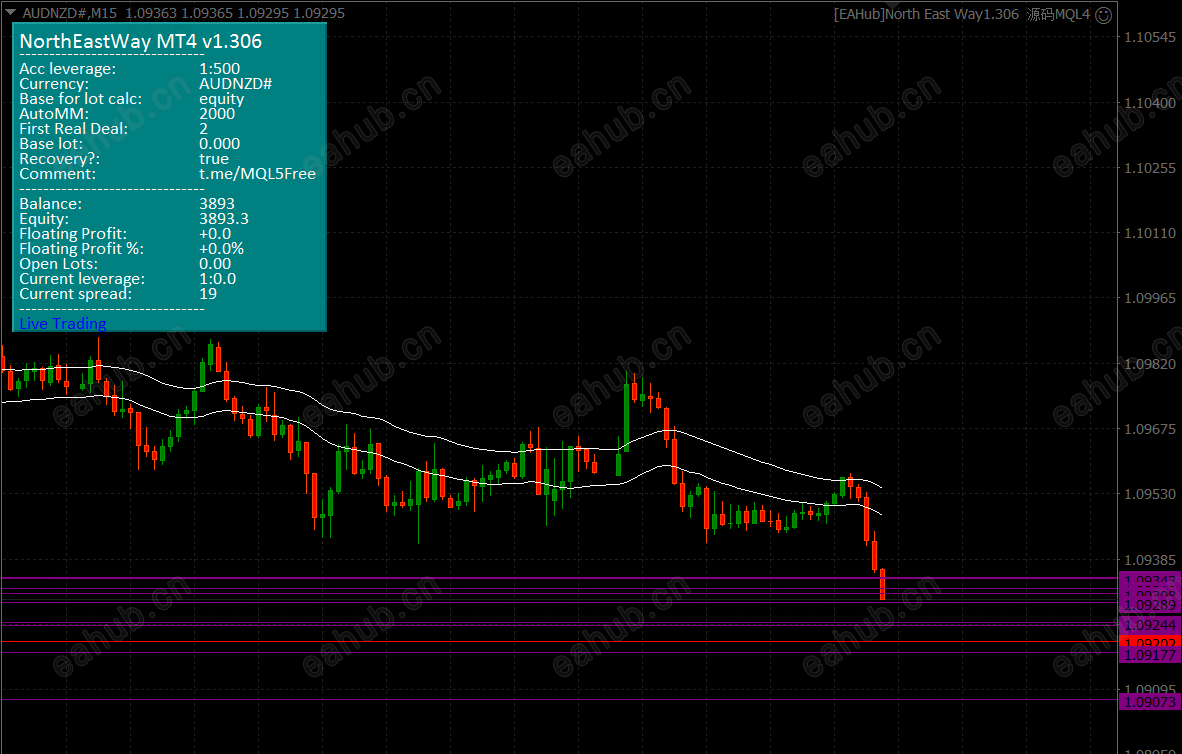The height and width of the screenshot is (754, 1182).
Task: Click the 1.09965 price scale value
Action: click(x=1150, y=299)
